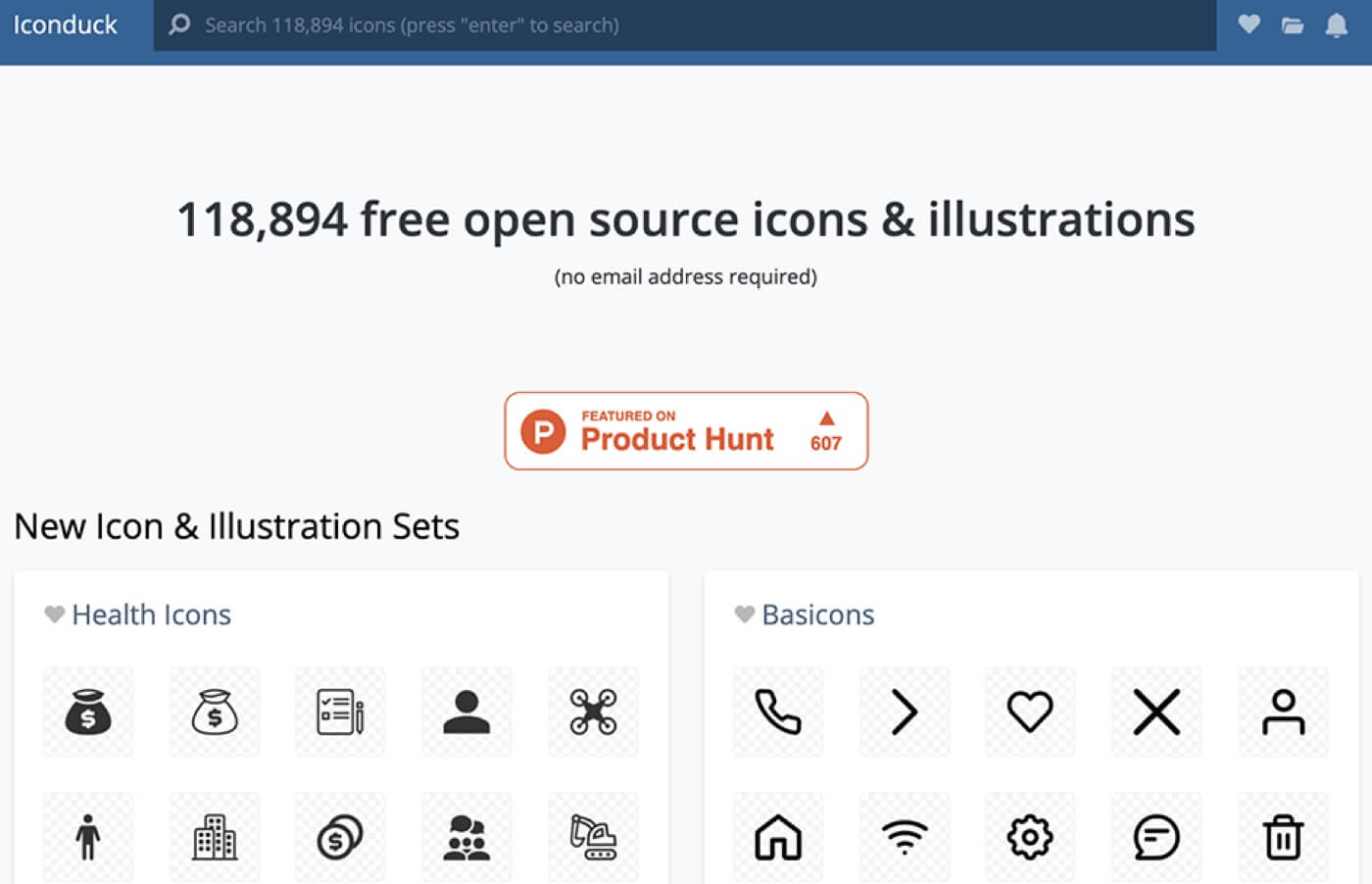Select the office buildings icon
The height and width of the screenshot is (884, 1372).
click(215, 837)
